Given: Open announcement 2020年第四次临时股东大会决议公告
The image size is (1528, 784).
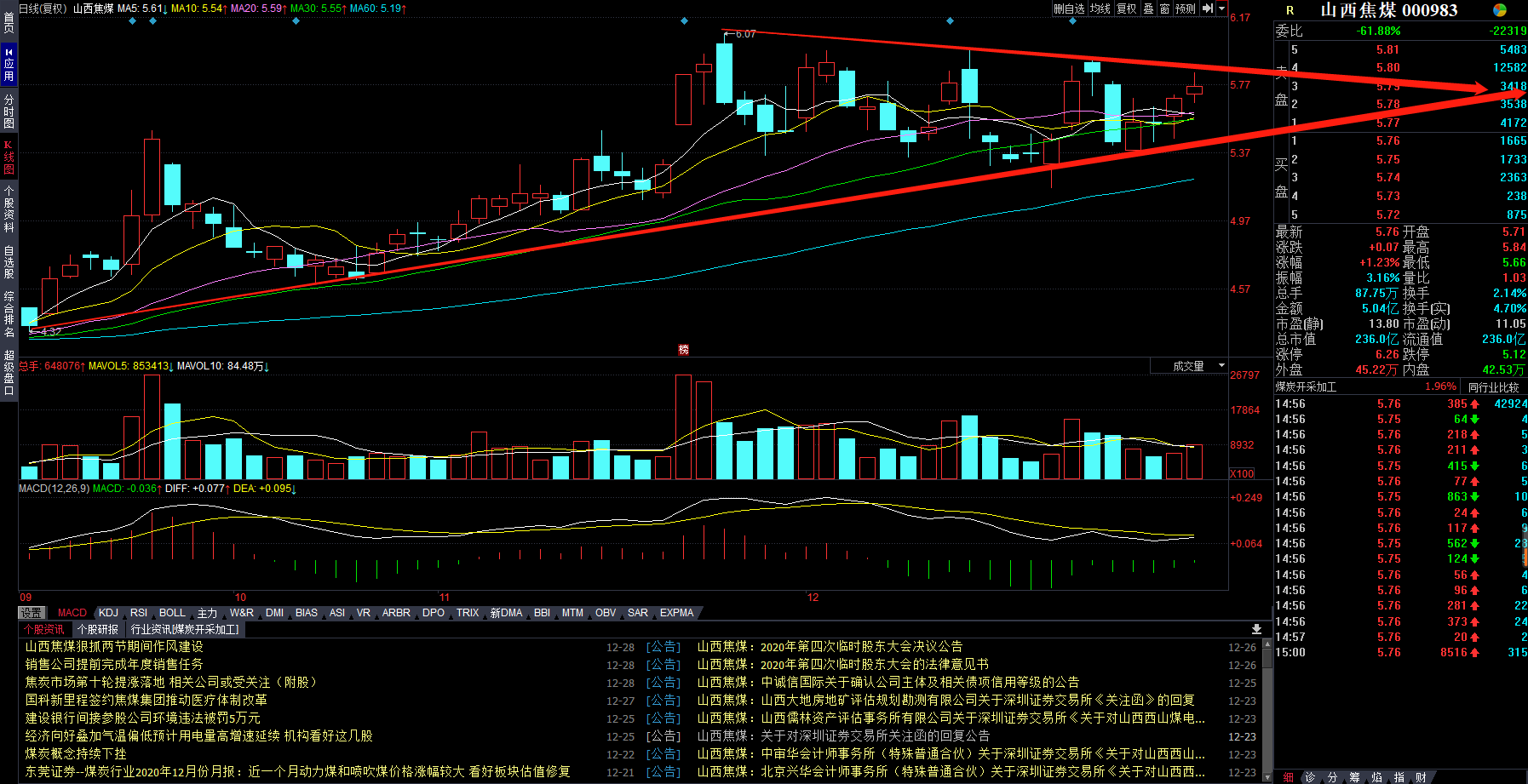Looking at the screenshot, I should pyautogui.click(x=830, y=647).
